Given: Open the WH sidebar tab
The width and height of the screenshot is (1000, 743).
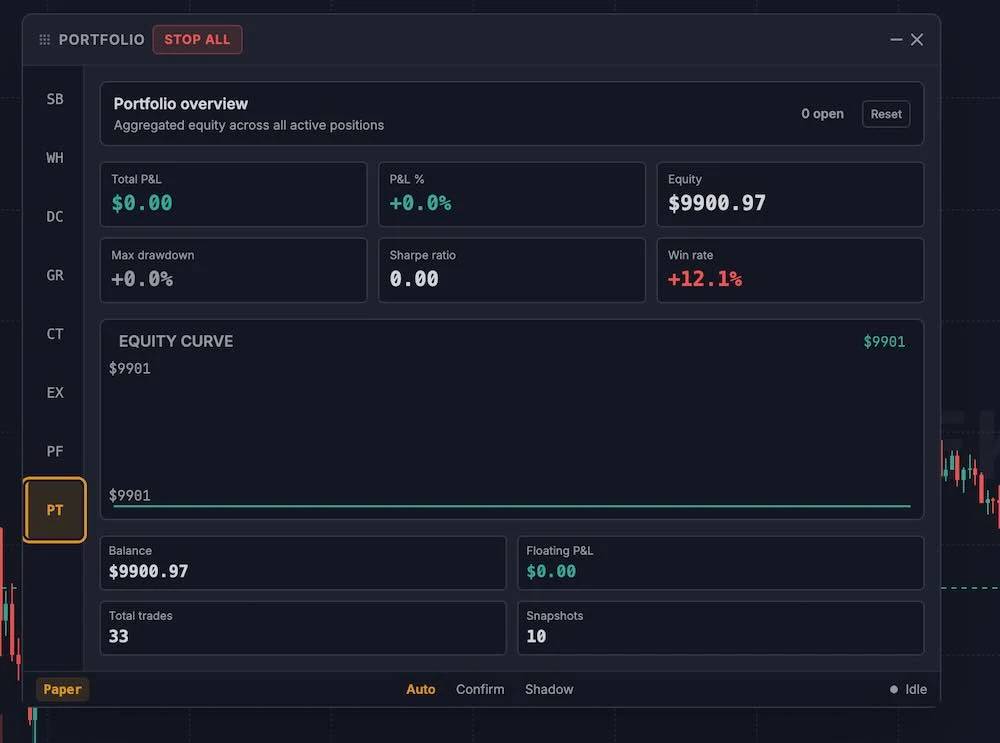Looking at the screenshot, I should click(55, 158).
